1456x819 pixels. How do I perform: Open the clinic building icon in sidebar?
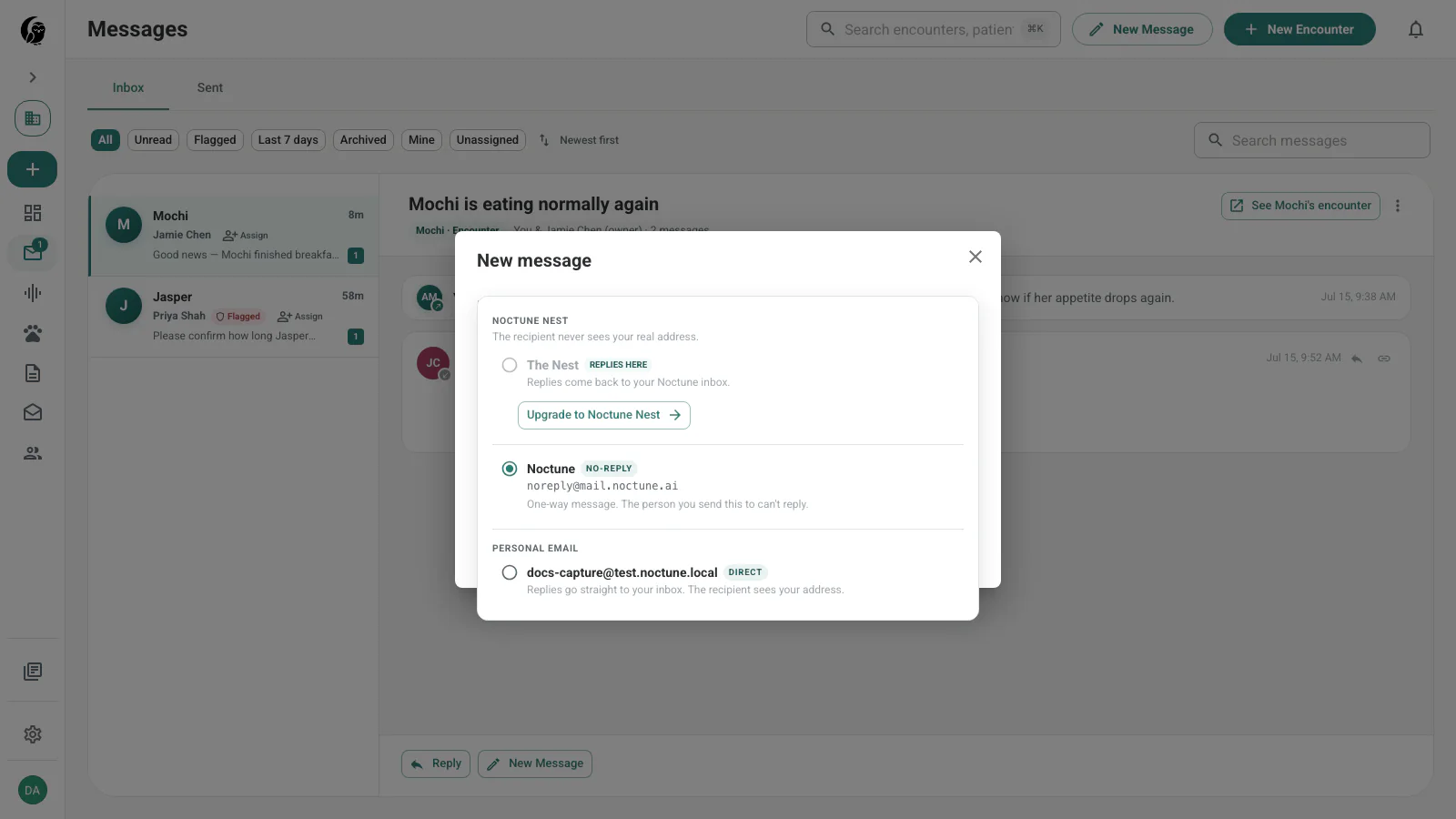(33, 118)
